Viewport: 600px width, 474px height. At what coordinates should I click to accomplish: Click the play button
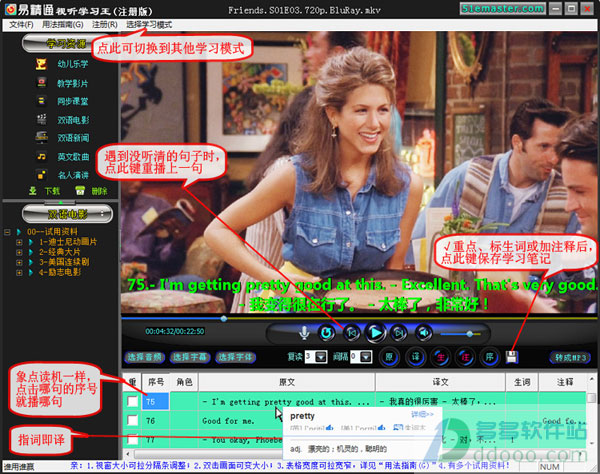(x=375, y=333)
